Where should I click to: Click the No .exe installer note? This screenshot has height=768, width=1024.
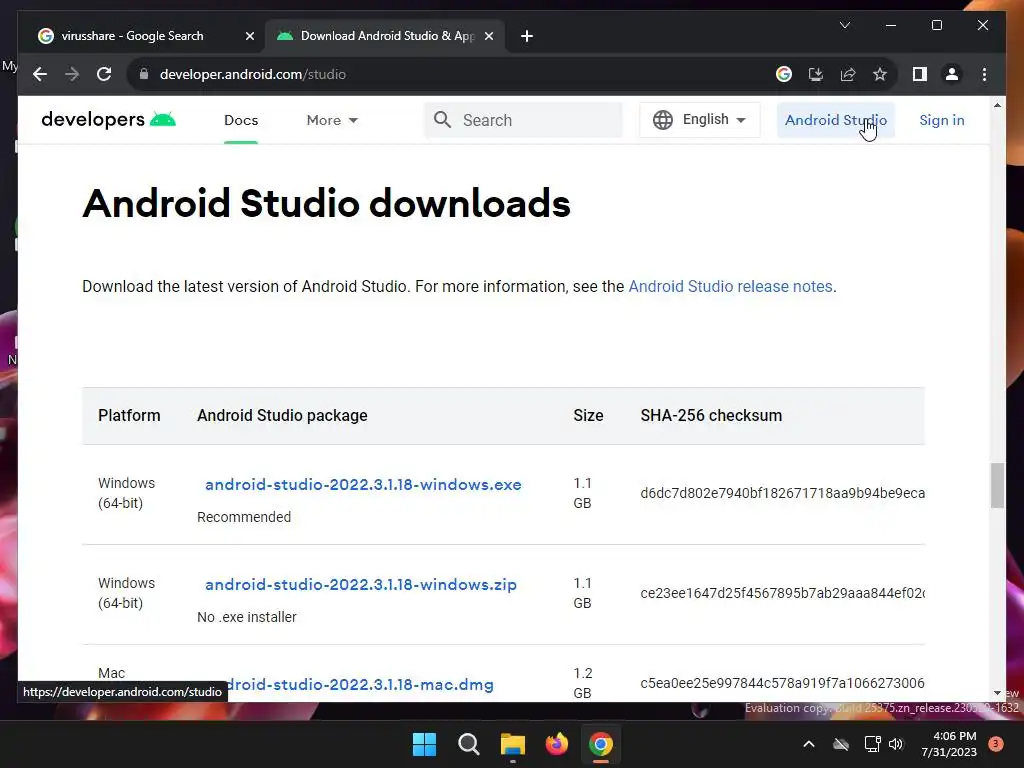(247, 617)
